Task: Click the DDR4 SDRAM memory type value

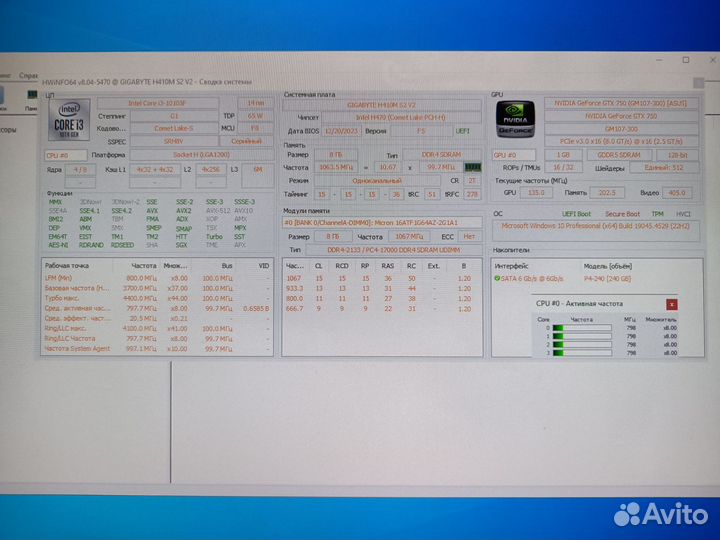Action: click(442, 155)
